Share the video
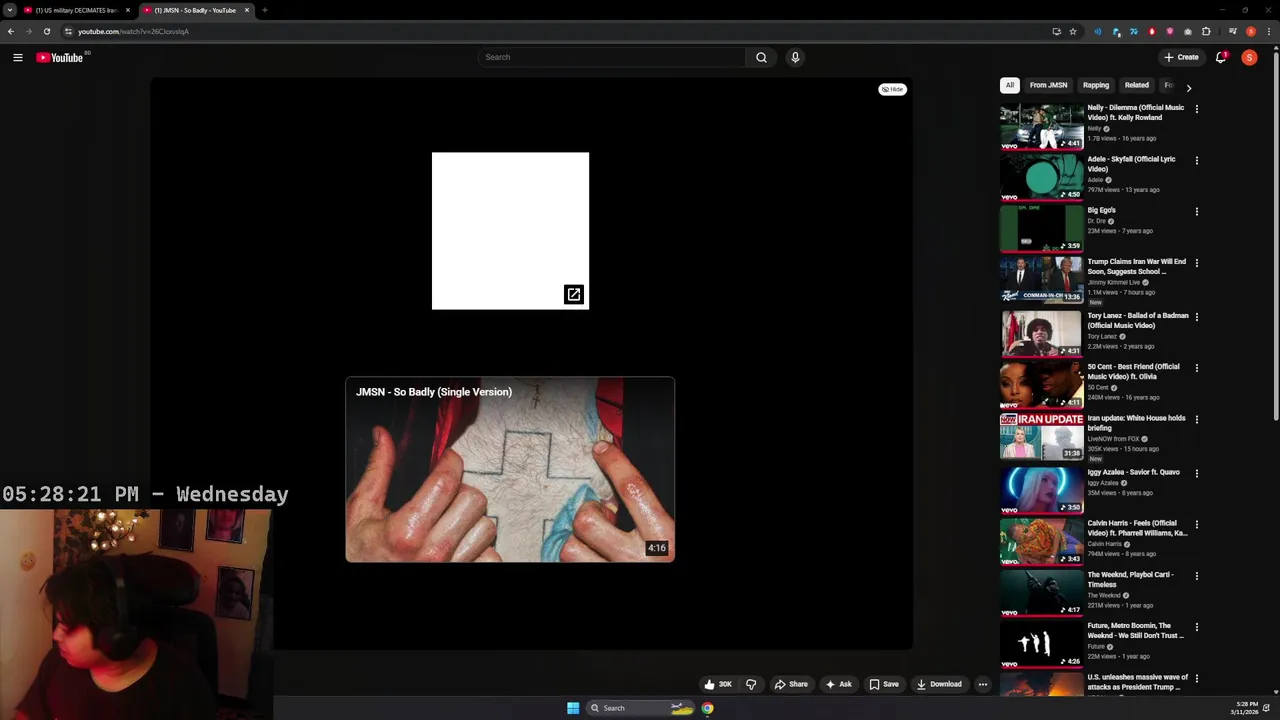Image resolution: width=1280 pixels, height=720 pixels. click(x=791, y=684)
